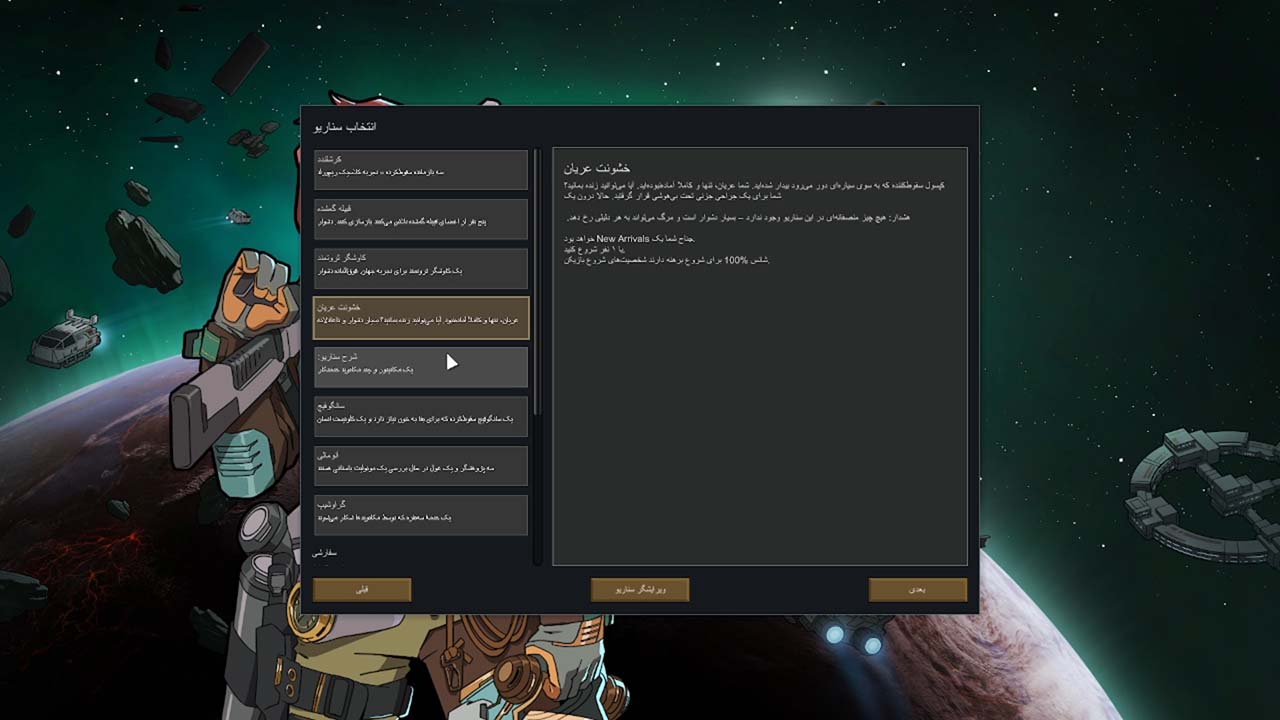Select the سانگوفیج (Sanguophage) scenario

[x=420, y=416]
